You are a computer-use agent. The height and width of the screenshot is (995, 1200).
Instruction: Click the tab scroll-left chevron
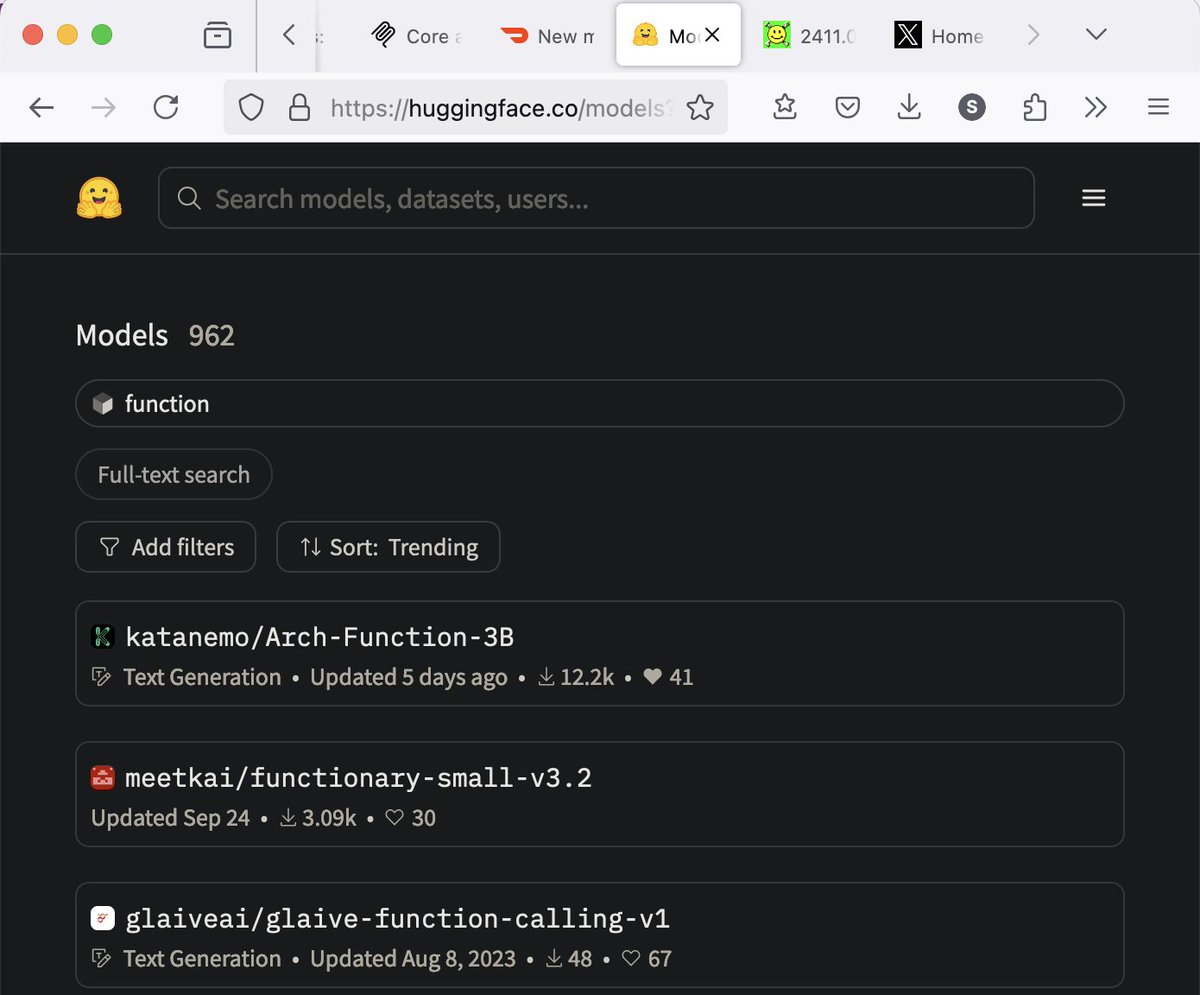[x=289, y=36]
